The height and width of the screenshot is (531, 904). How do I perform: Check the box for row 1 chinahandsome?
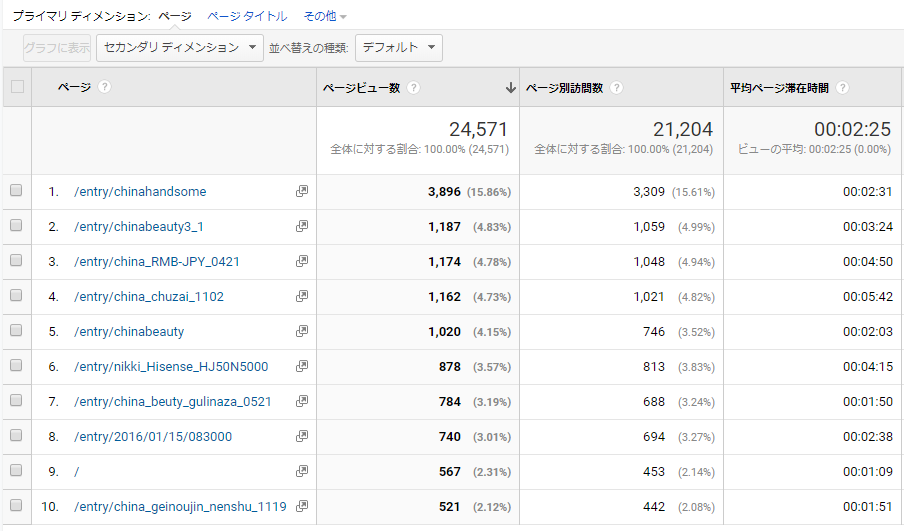coord(16,190)
